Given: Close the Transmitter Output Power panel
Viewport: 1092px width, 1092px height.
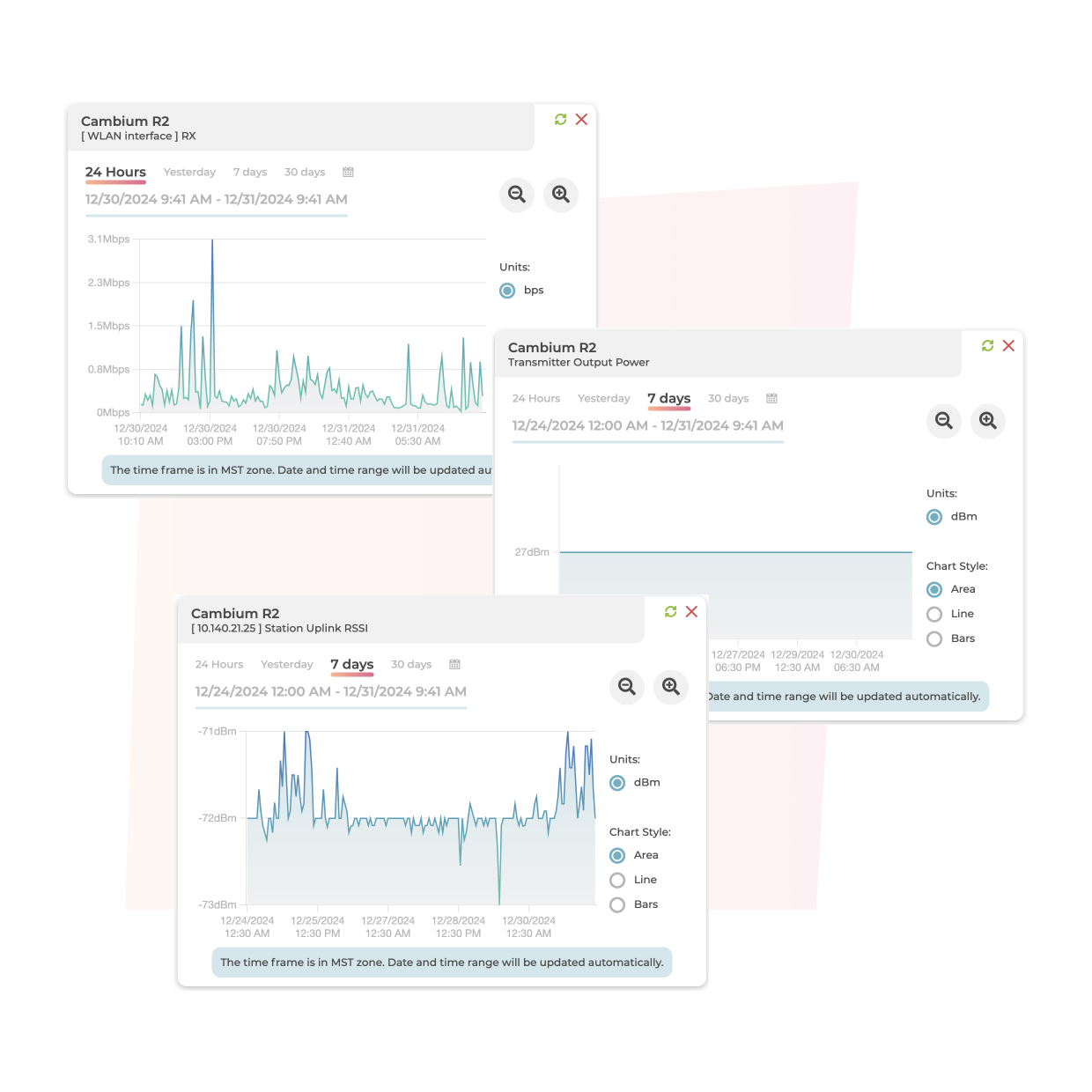Looking at the screenshot, I should click(x=1008, y=346).
